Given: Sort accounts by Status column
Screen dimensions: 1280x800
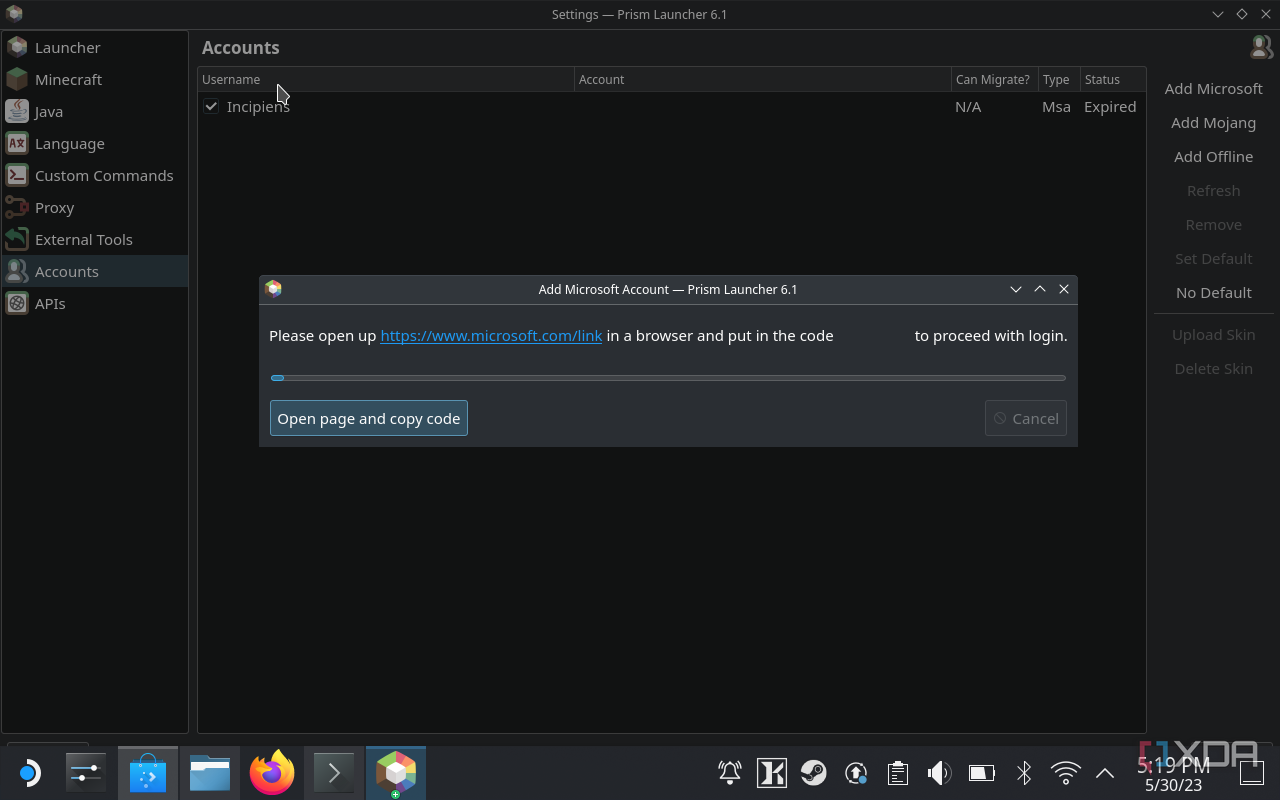Looking at the screenshot, I should pos(1112,79).
